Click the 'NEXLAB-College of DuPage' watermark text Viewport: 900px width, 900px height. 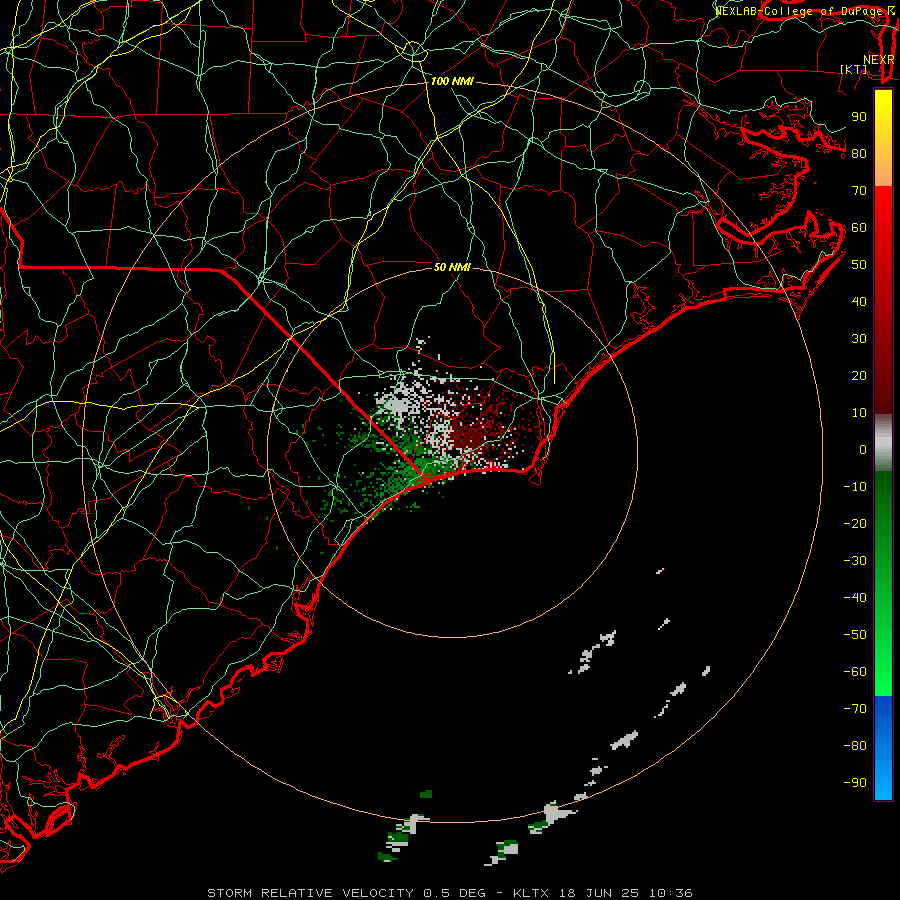coord(800,11)
